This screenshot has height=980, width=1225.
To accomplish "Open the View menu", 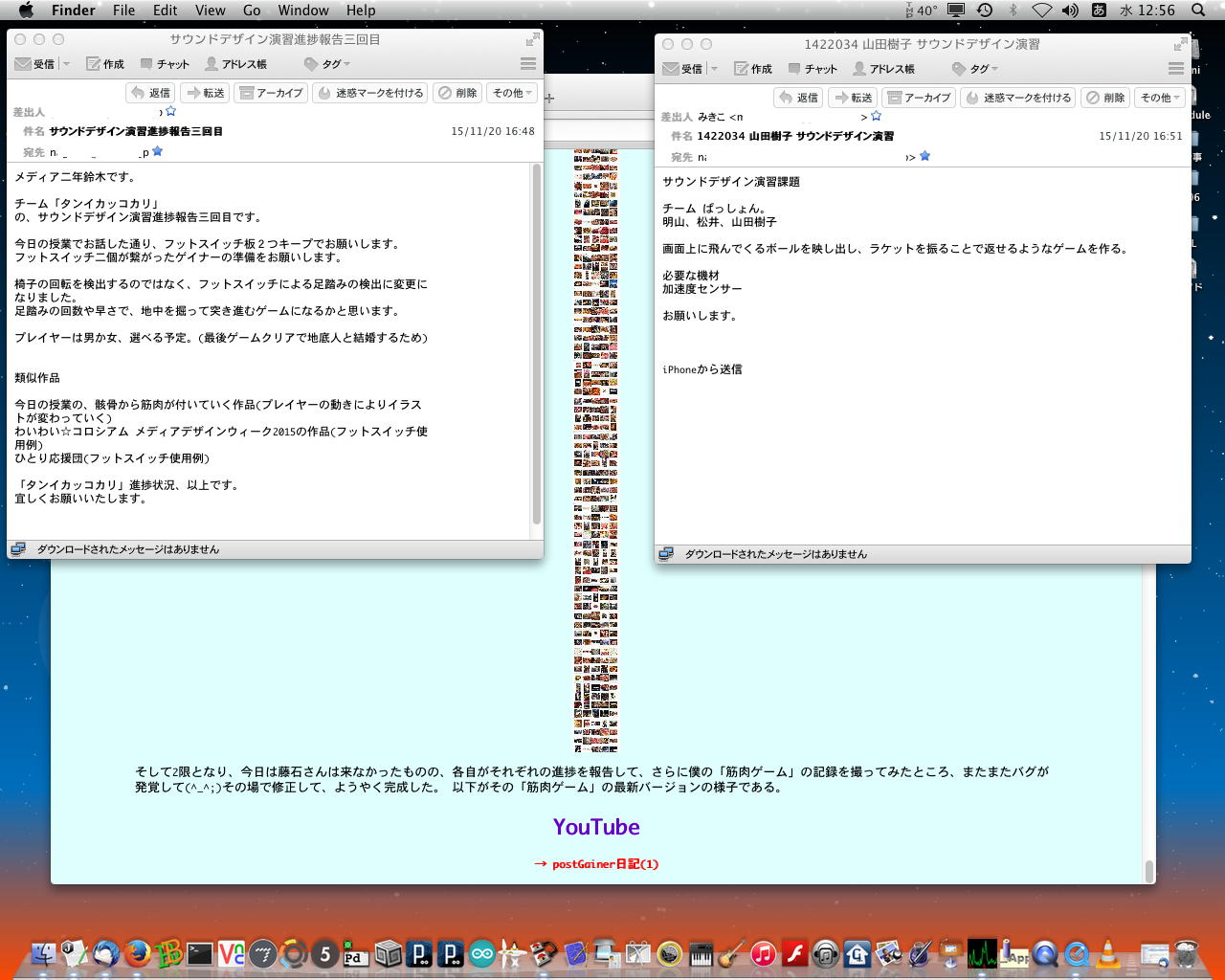I will pos(211,11).
